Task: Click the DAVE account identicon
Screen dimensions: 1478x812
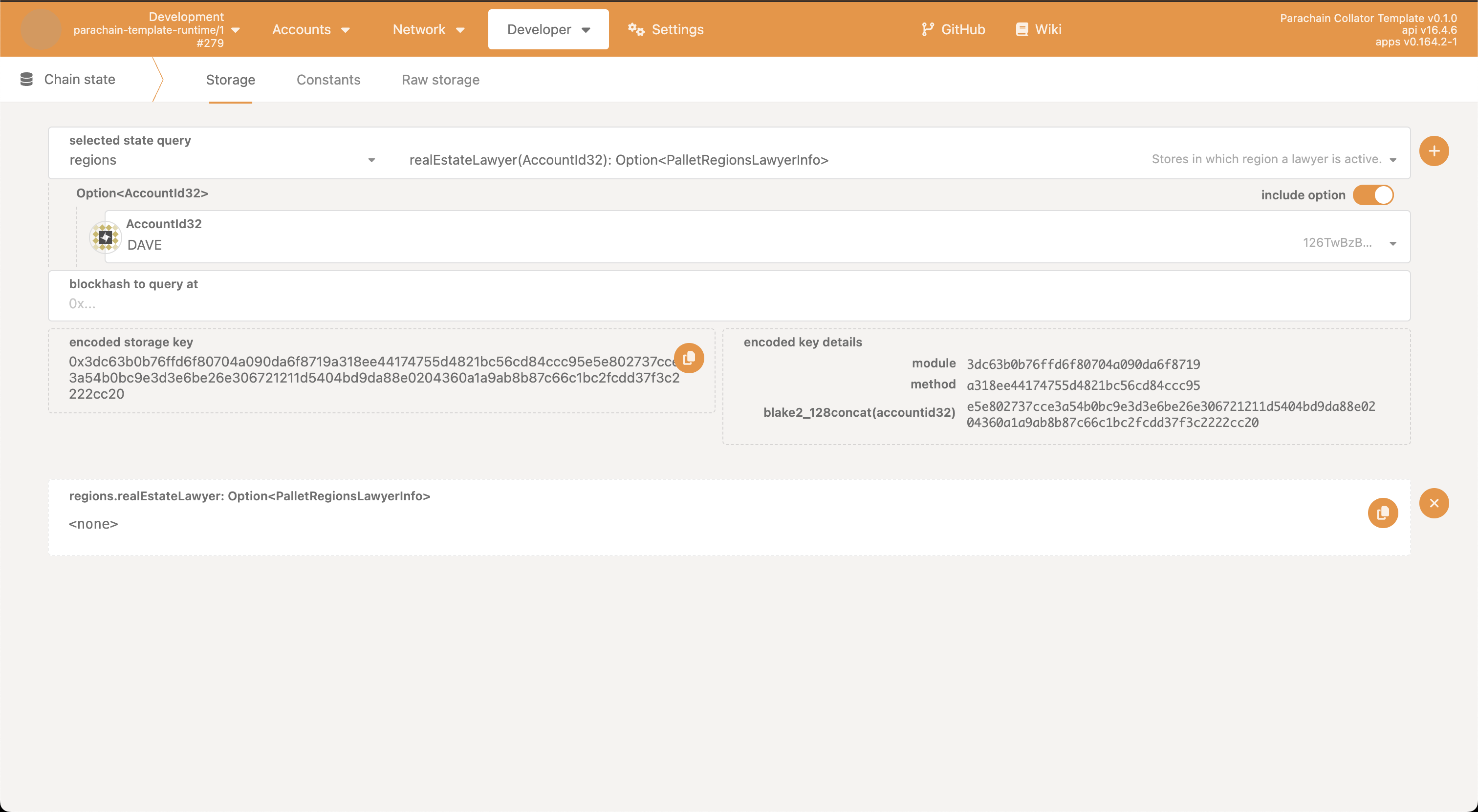Action: point(105,237)
